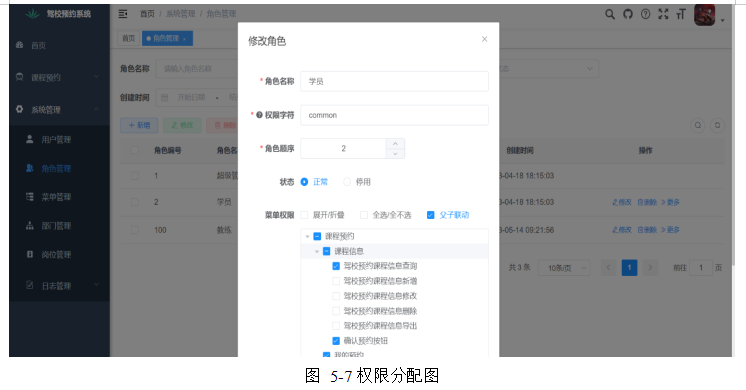Open the search magnifier icon in header
746x390 pixels.
coord(609,14)
